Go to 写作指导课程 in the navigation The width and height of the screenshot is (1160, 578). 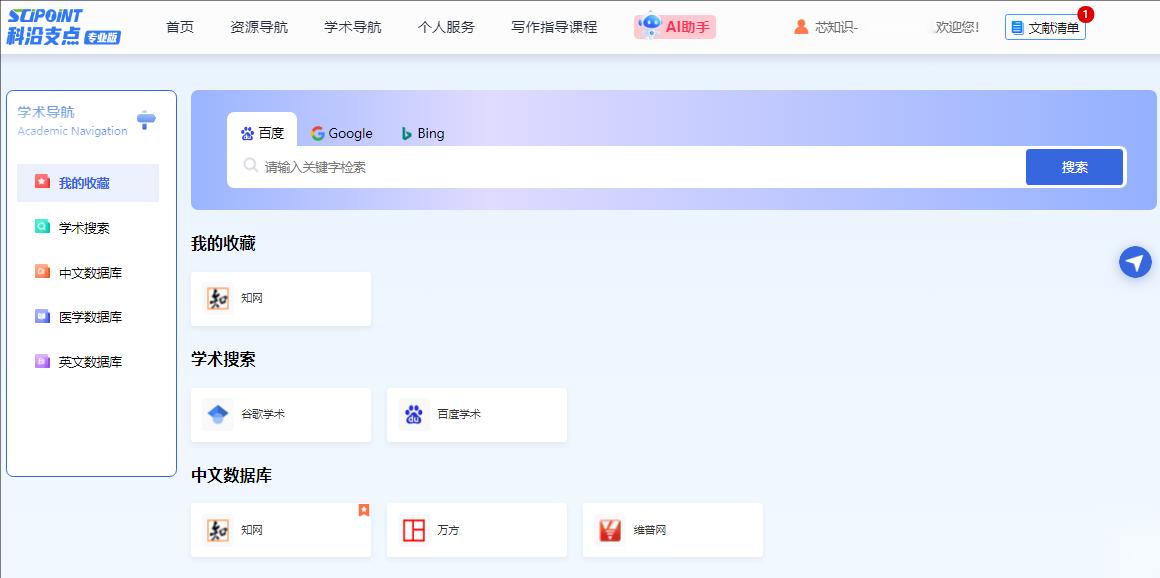[x=554, y=27]
